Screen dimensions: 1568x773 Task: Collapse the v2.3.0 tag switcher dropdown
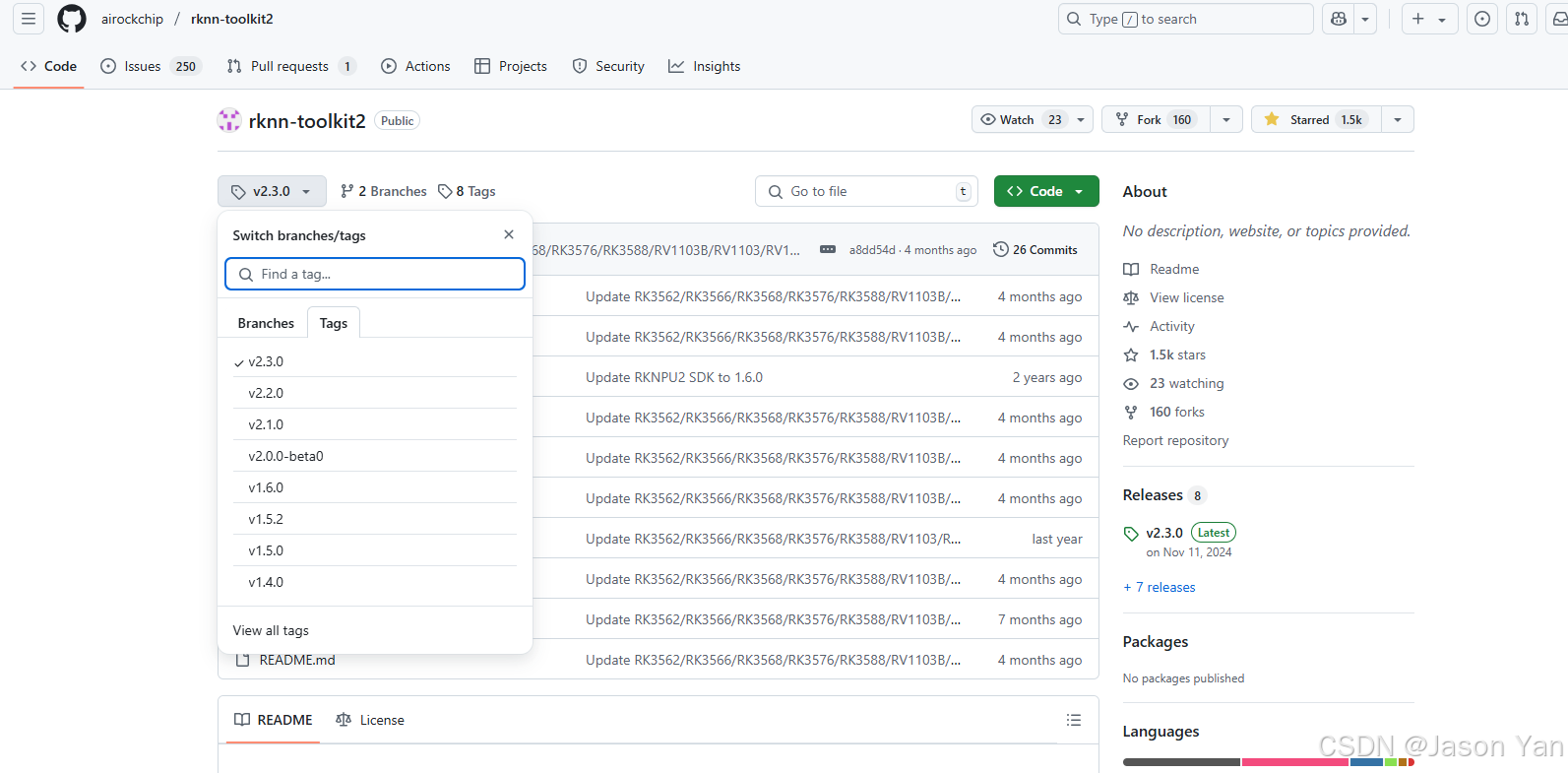272,191
